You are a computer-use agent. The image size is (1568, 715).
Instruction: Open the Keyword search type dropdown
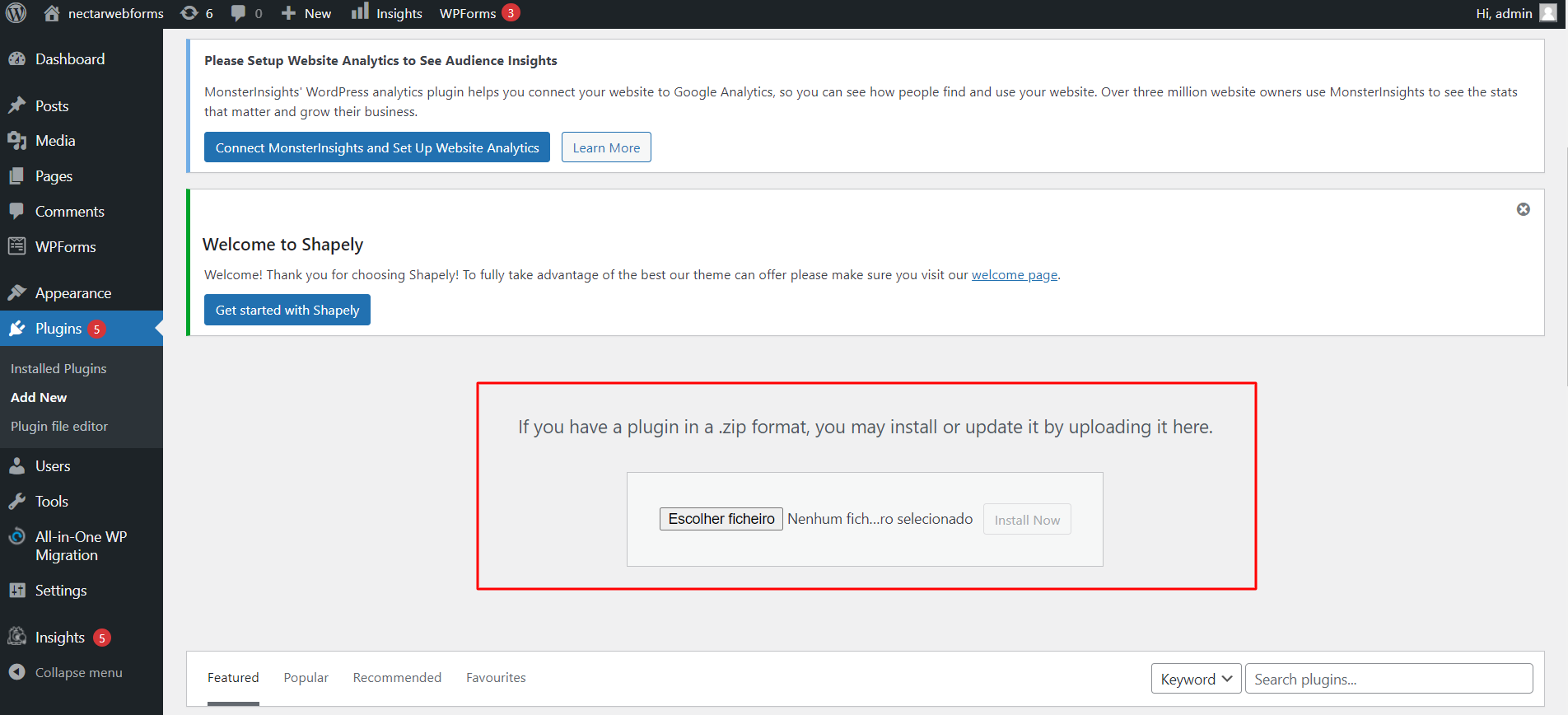click(x=1197, y=679)
